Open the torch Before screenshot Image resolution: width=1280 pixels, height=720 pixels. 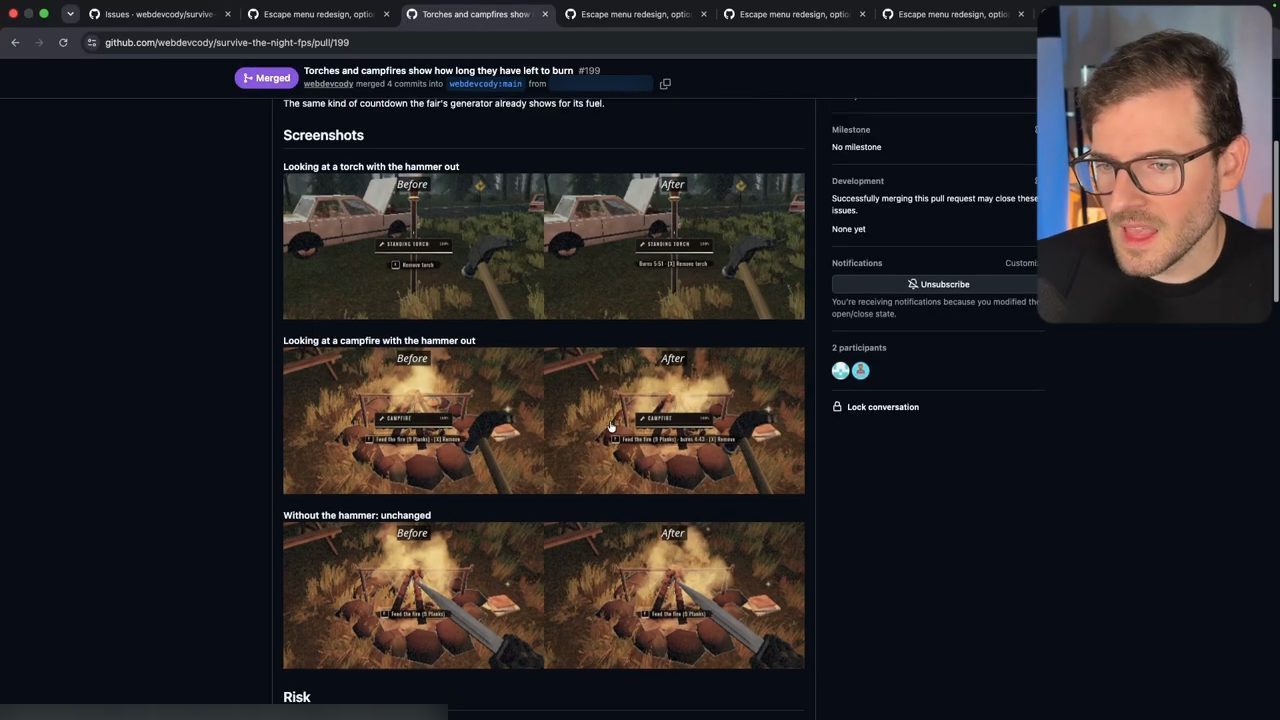coord(413,247)
